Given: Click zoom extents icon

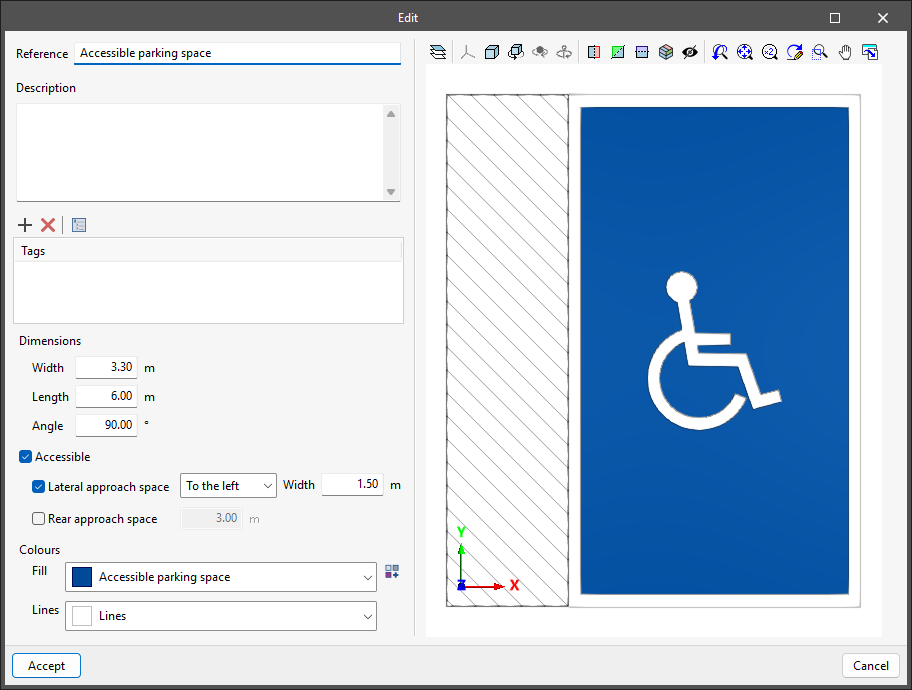Looking at the screenshot, I should [x=744, y=52].
